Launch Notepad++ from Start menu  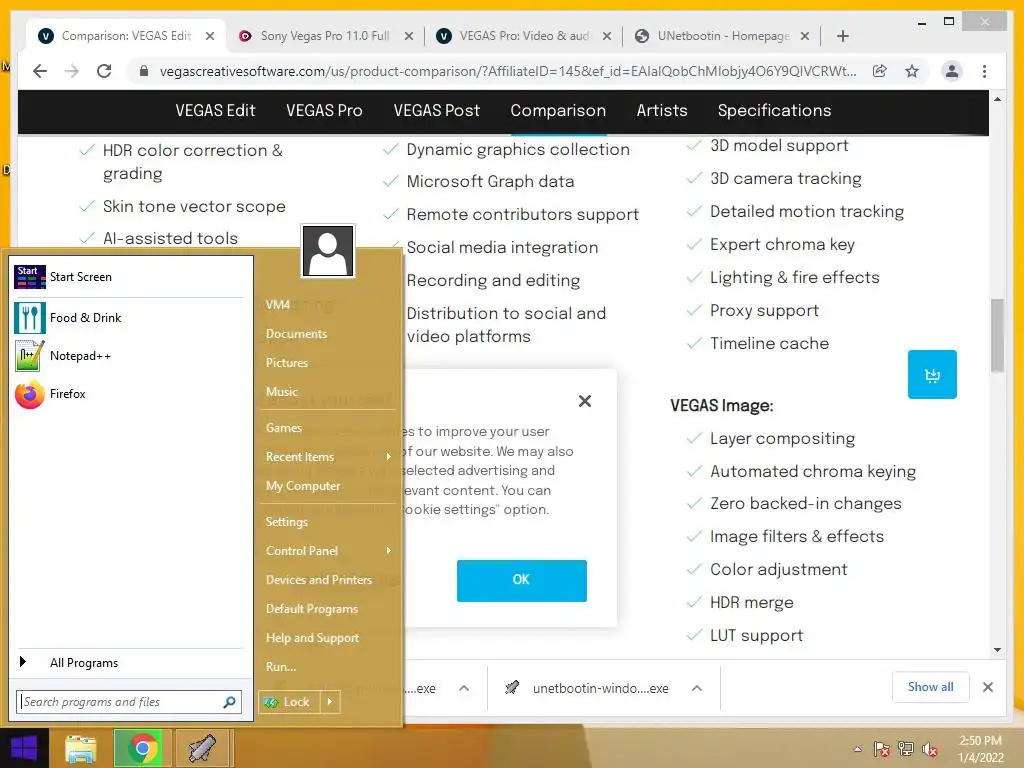(x=30, y=356)
